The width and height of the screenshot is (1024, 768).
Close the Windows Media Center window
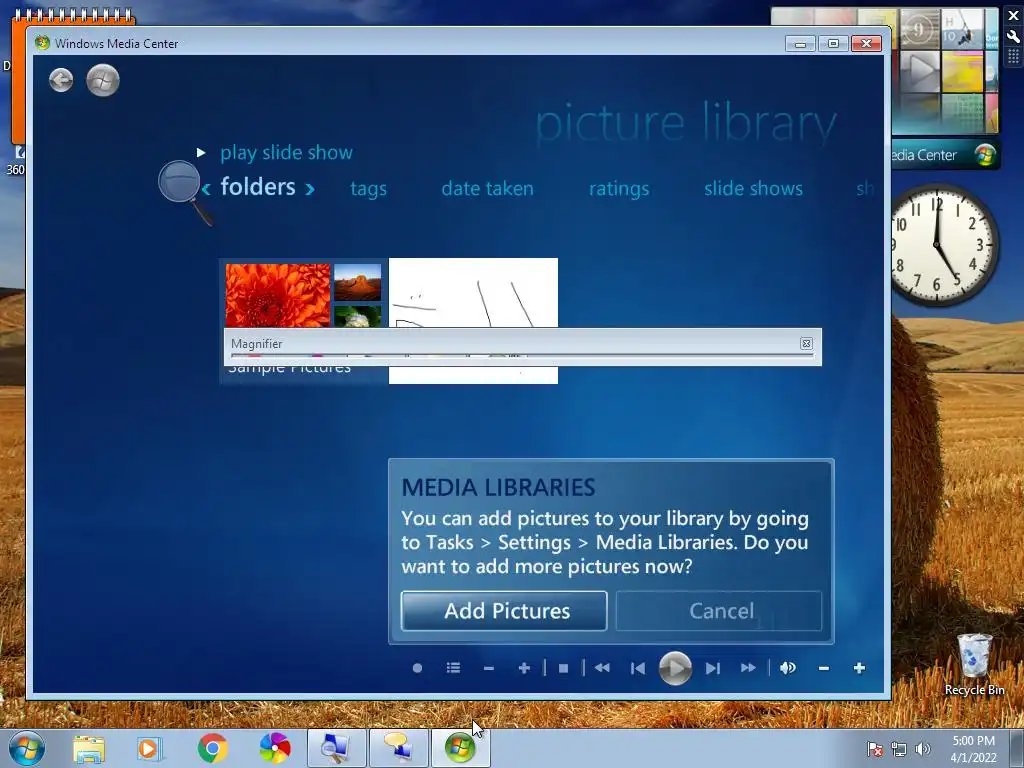tap(867, 44)
